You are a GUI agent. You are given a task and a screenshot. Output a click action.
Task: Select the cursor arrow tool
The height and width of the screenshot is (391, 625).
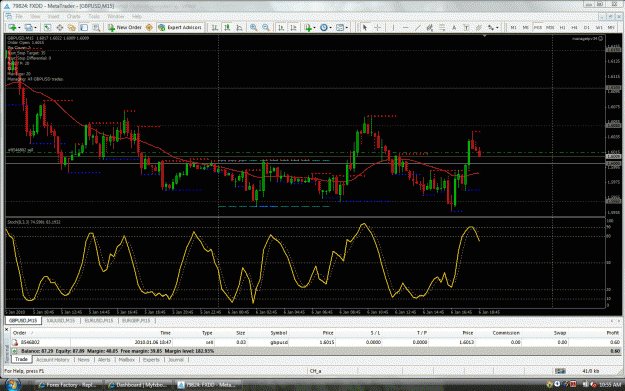point(364,28)
